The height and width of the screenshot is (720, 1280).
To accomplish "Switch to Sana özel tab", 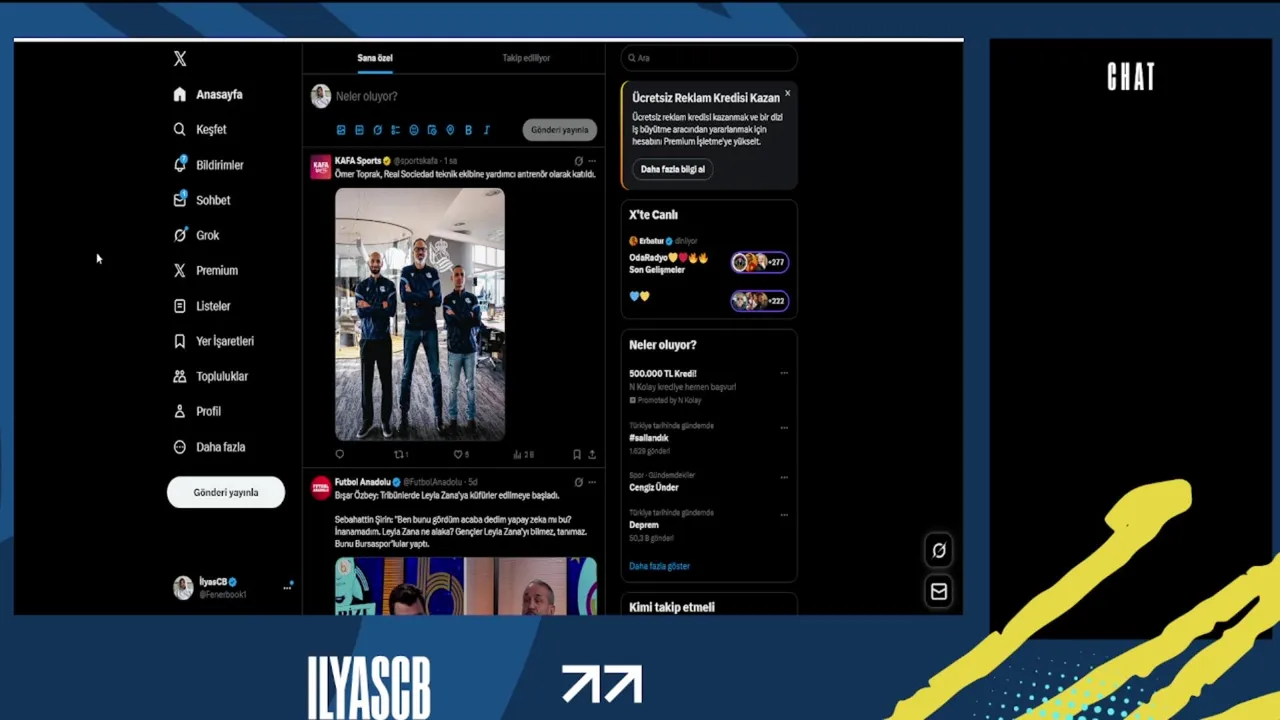I will pyautogui.click(x=375, y=58).
